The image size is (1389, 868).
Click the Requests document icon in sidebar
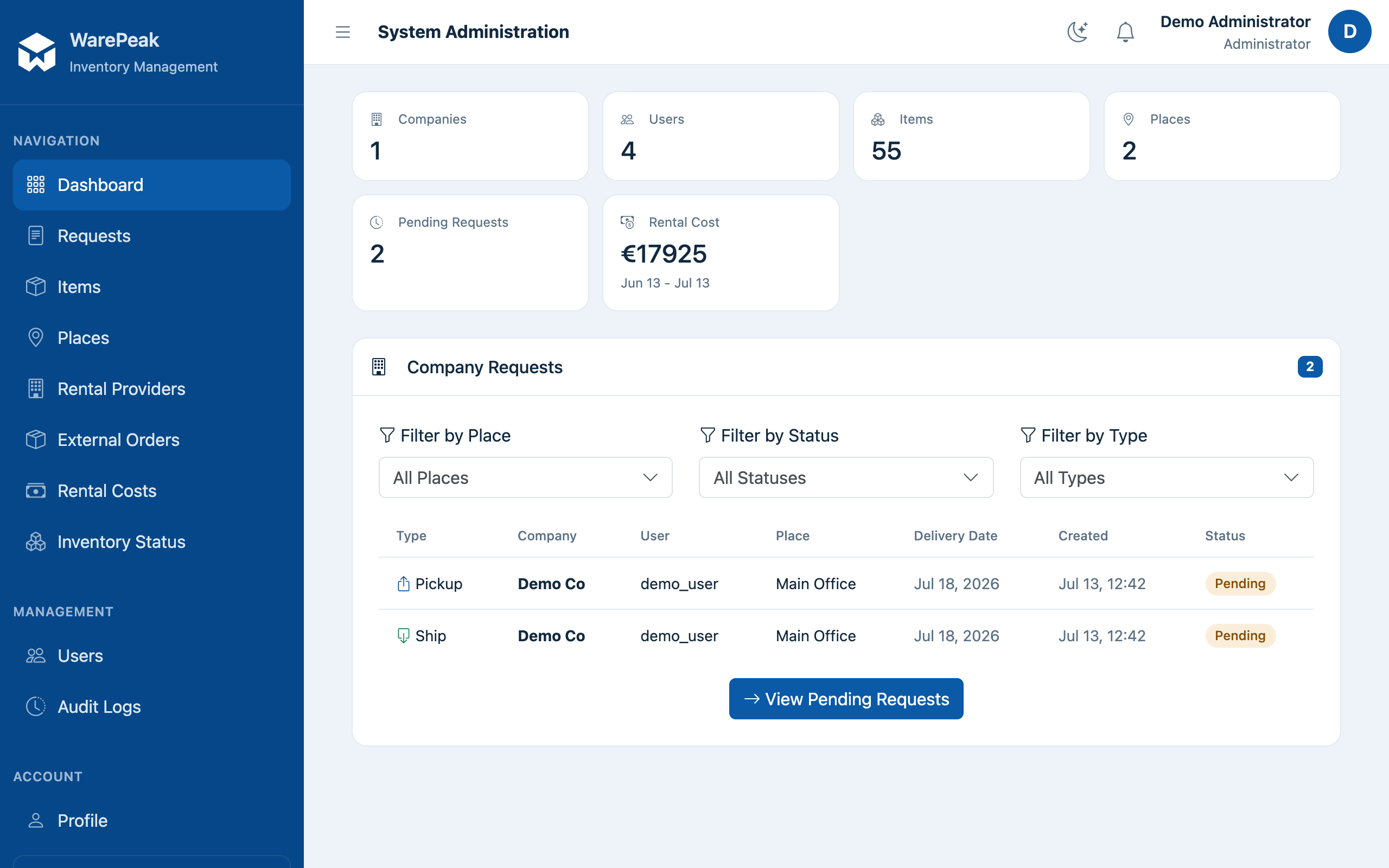36,236
